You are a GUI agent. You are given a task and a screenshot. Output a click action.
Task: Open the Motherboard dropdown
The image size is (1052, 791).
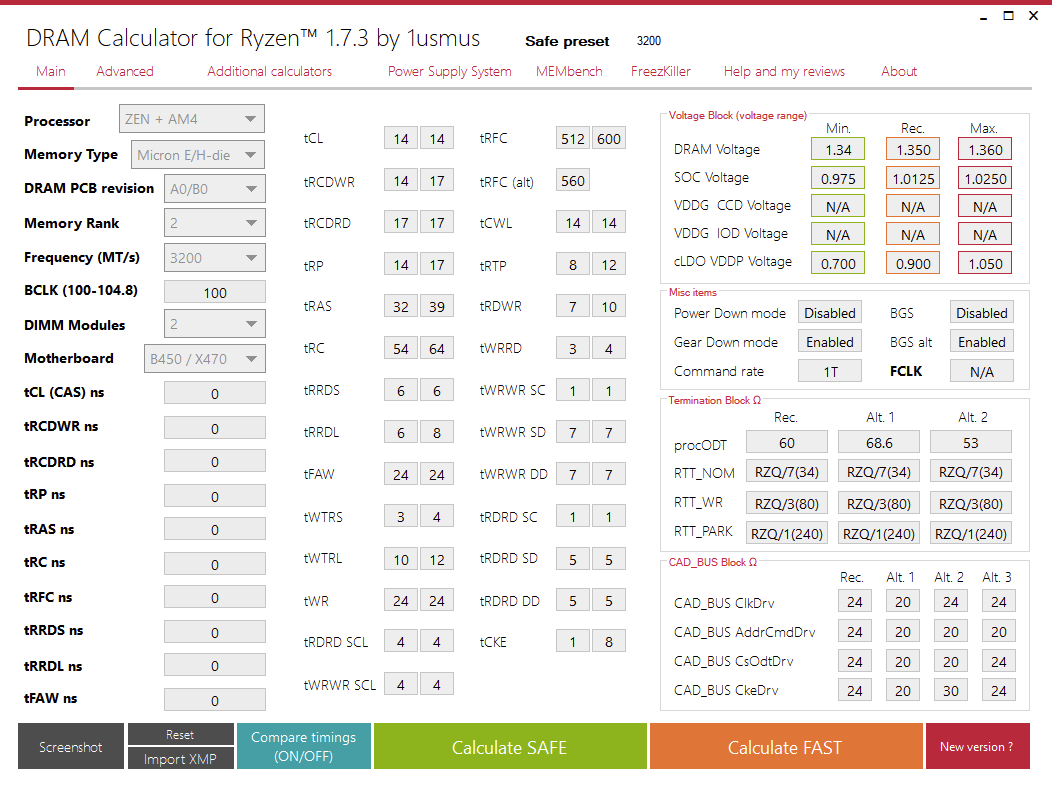coord(205,358)
